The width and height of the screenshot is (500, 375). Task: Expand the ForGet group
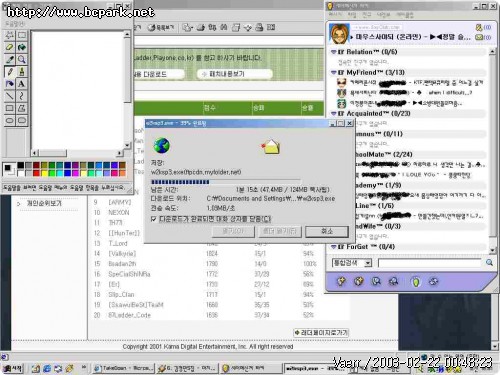[x=333, y=247]
